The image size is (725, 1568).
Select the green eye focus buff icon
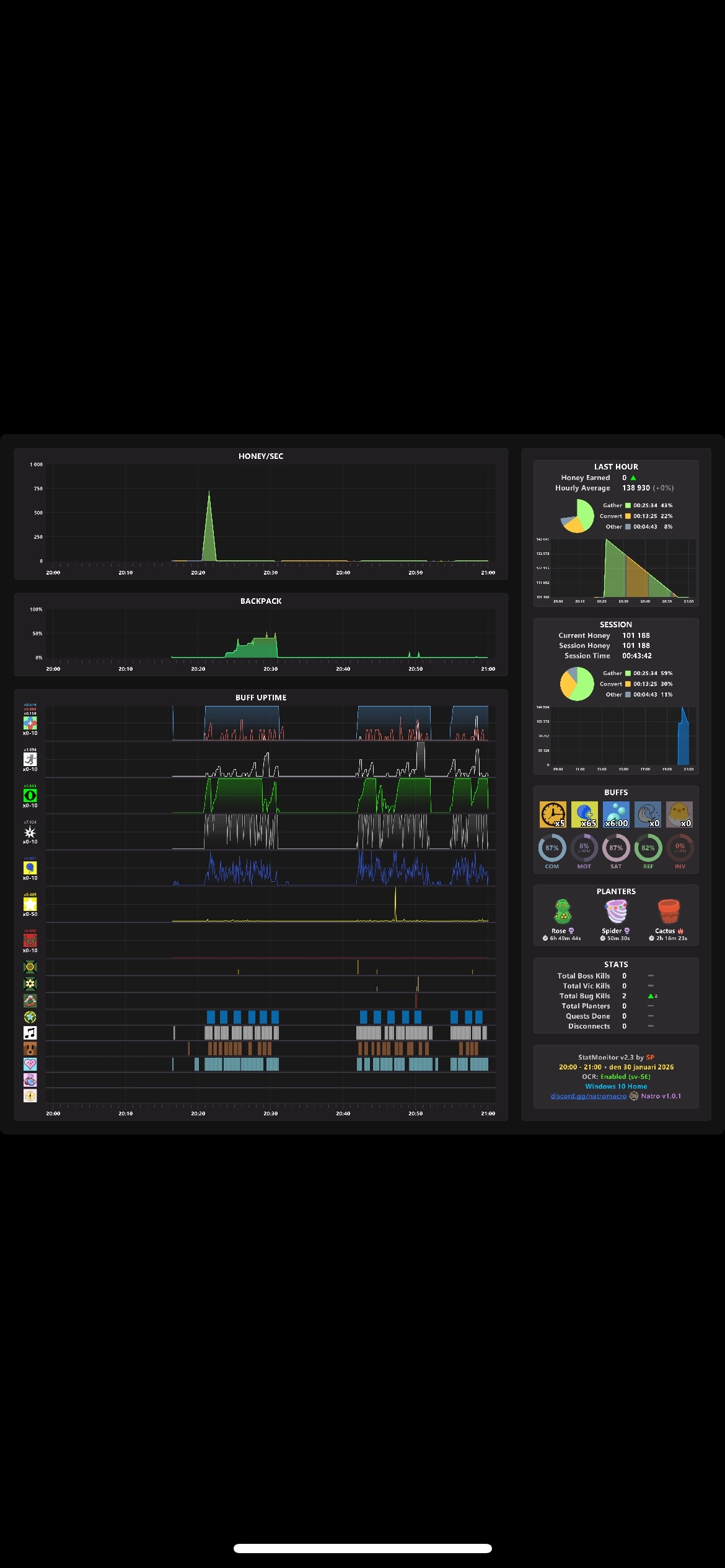click(30, 795)
